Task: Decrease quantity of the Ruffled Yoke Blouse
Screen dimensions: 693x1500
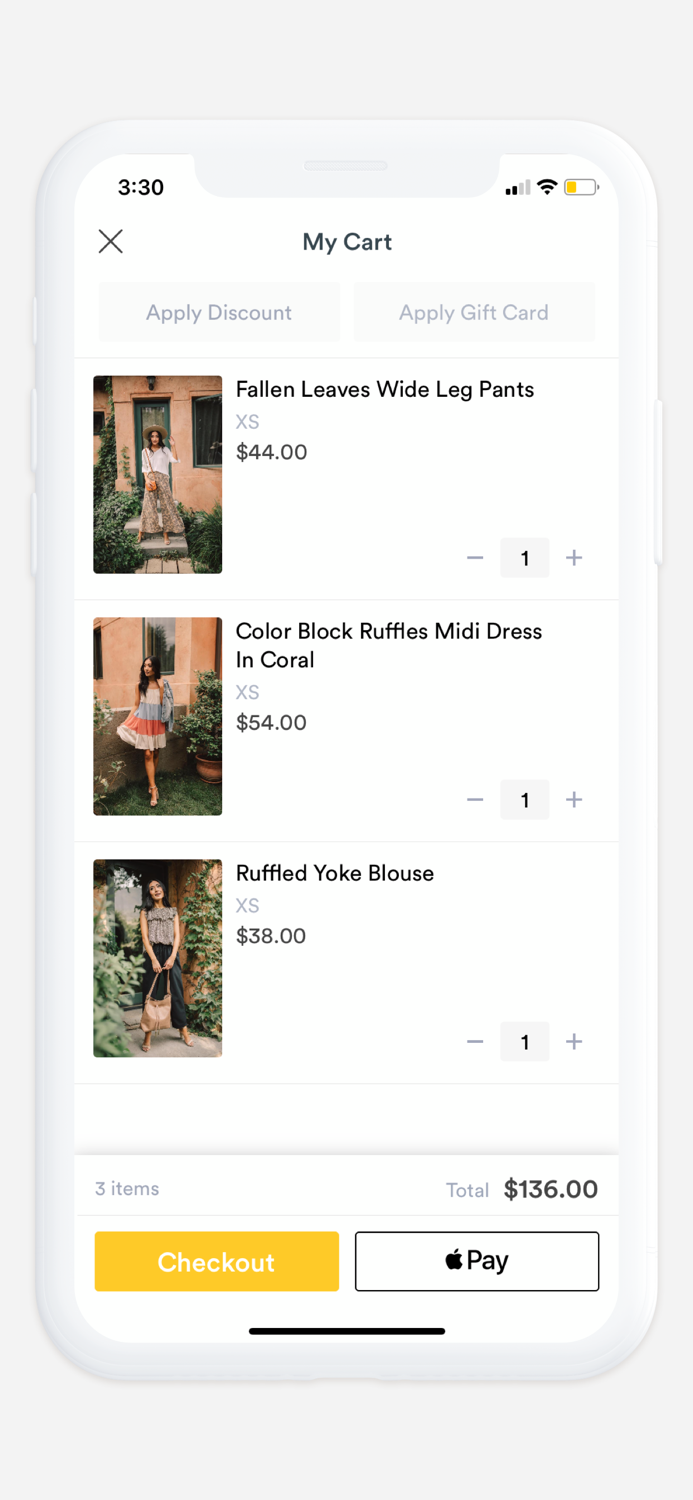Action: 475,1042
